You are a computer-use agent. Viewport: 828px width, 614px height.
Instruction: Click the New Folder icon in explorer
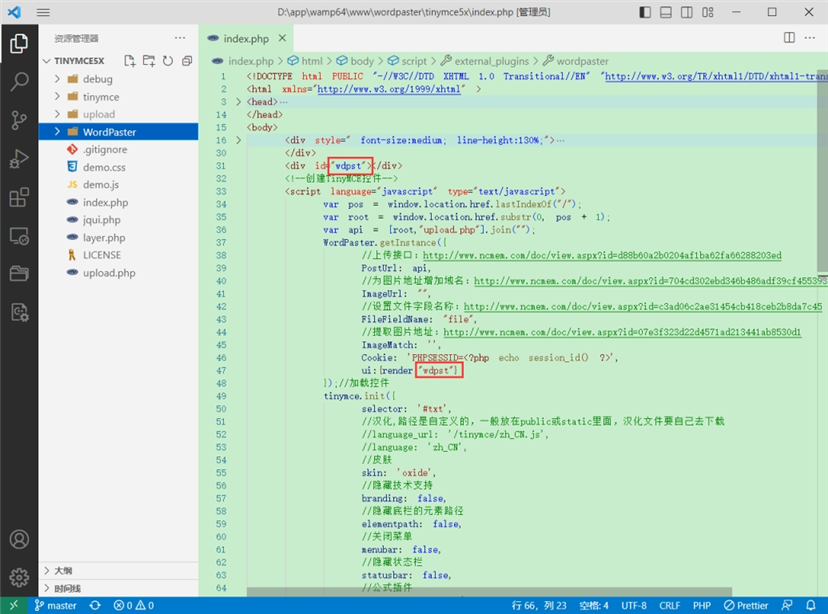(x=149, y=61)
